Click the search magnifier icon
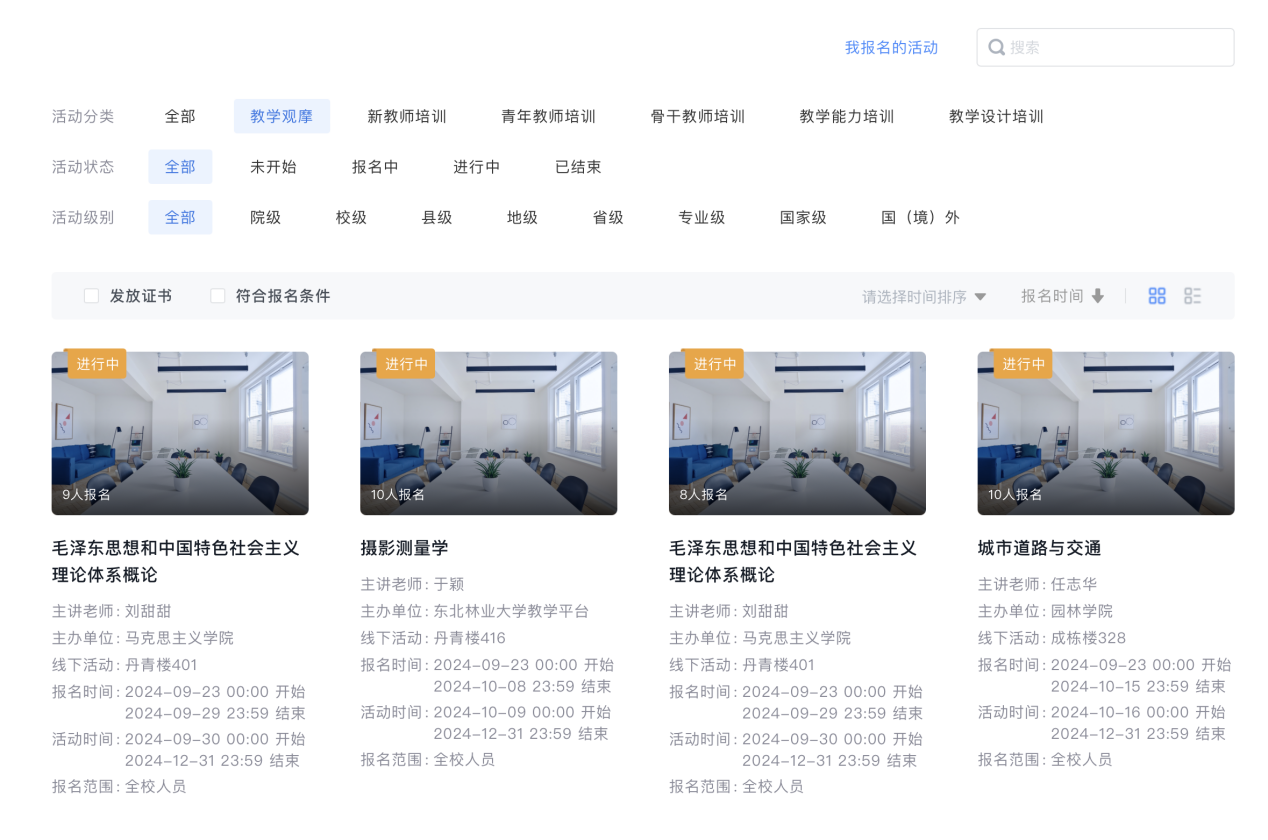 click(x=996, y=47)
